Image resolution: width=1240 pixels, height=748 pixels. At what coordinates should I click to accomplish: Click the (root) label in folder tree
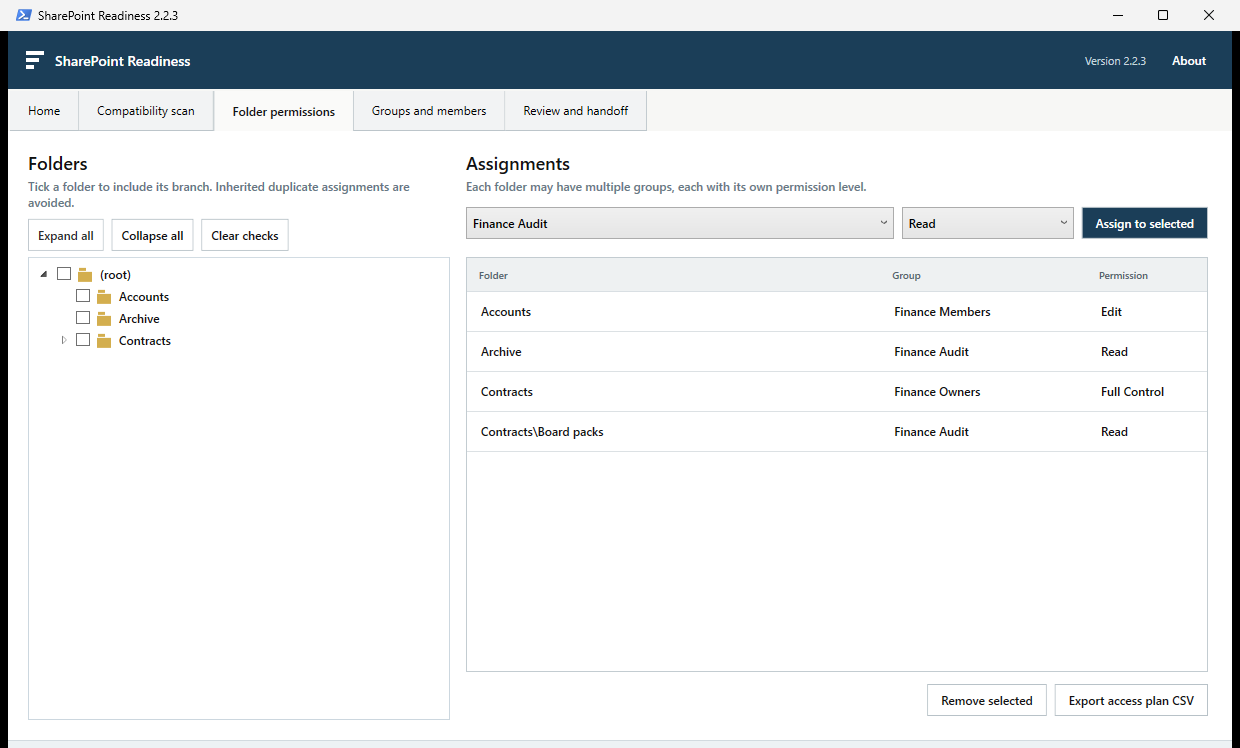[x=115, y=275]
